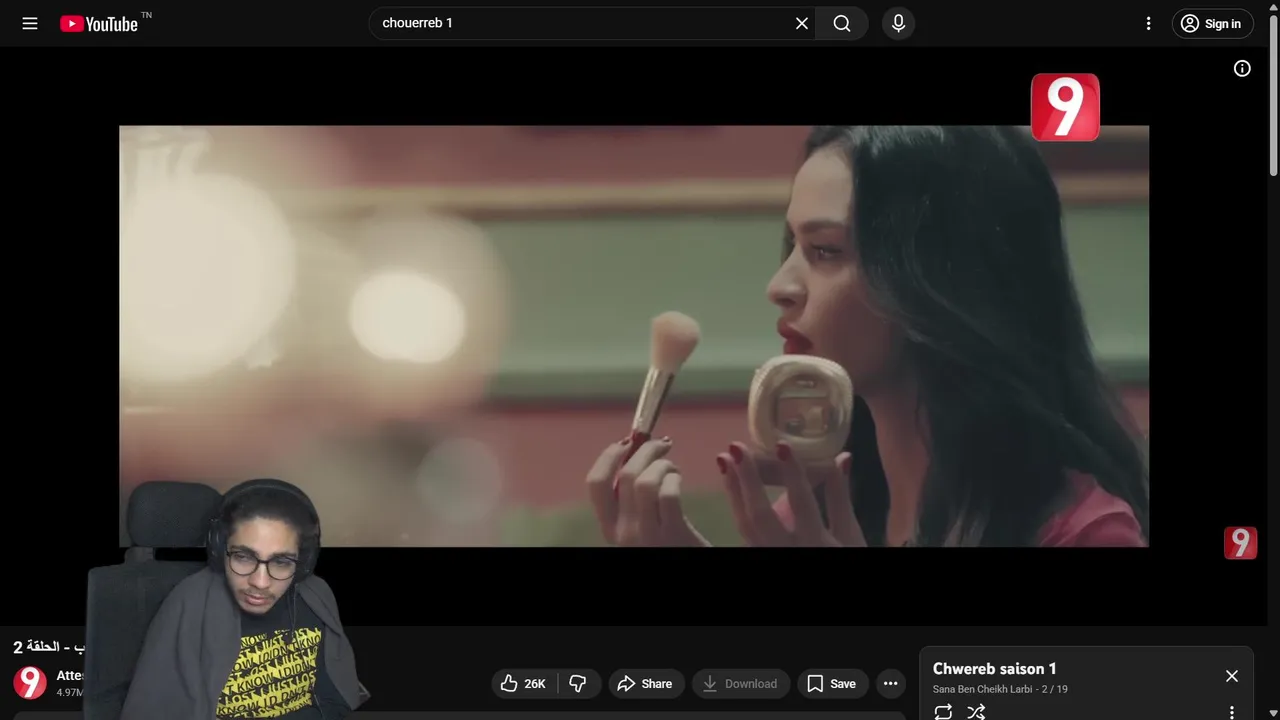Click the large channel 9 logo overlay

pos(1065,107)
